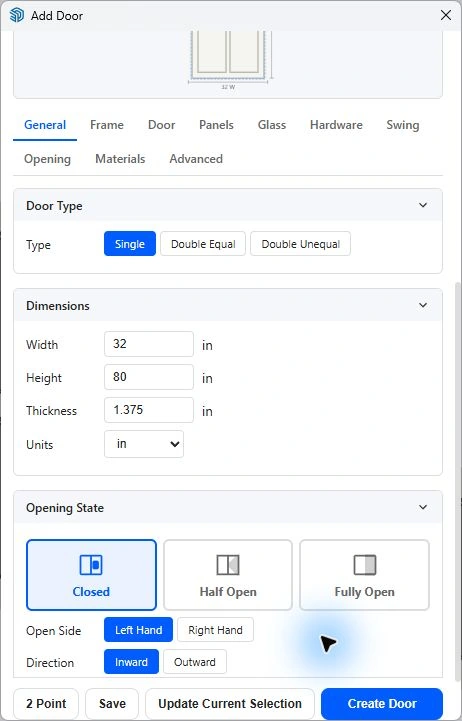Click the Open Side label
Screen dimensions: 462x721
click(53, 630)
